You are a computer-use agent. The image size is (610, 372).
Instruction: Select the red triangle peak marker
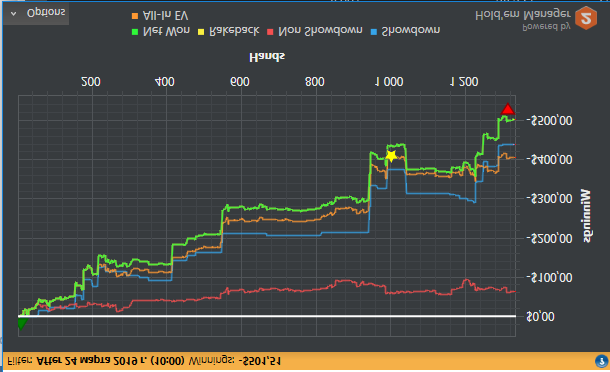coord(508,109)
